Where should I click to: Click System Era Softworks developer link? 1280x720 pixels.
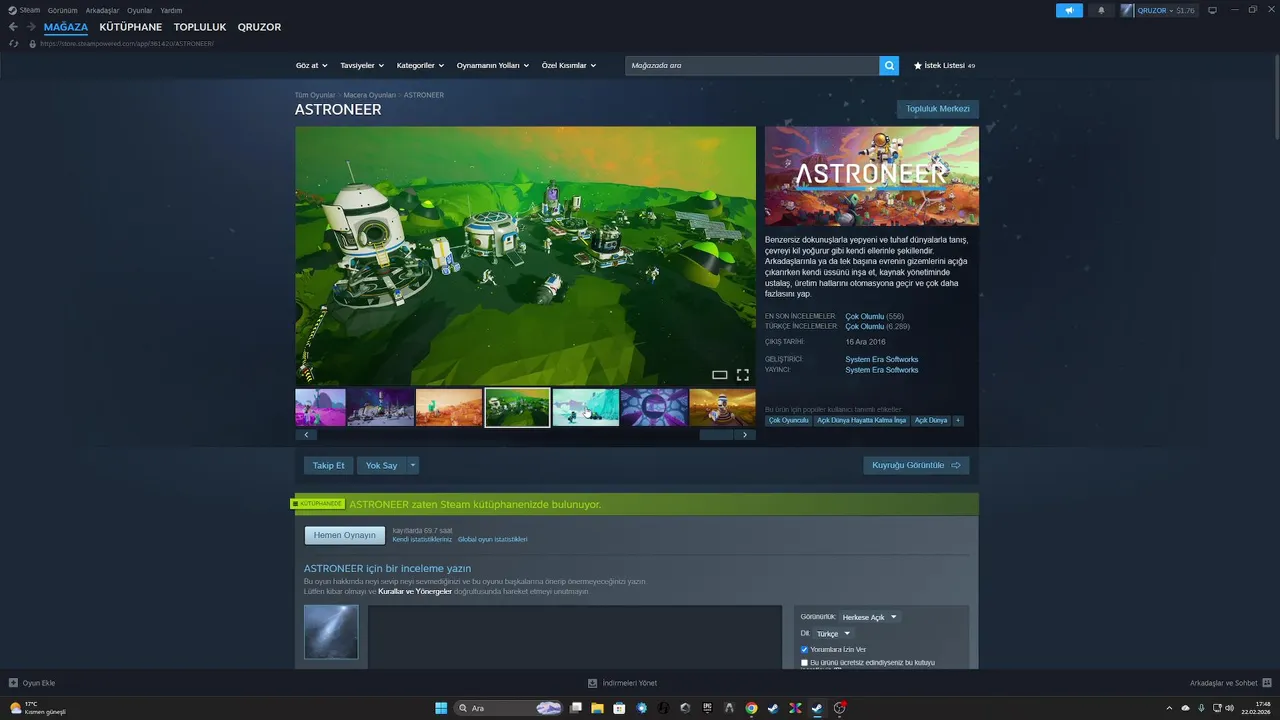pos(881,359)
